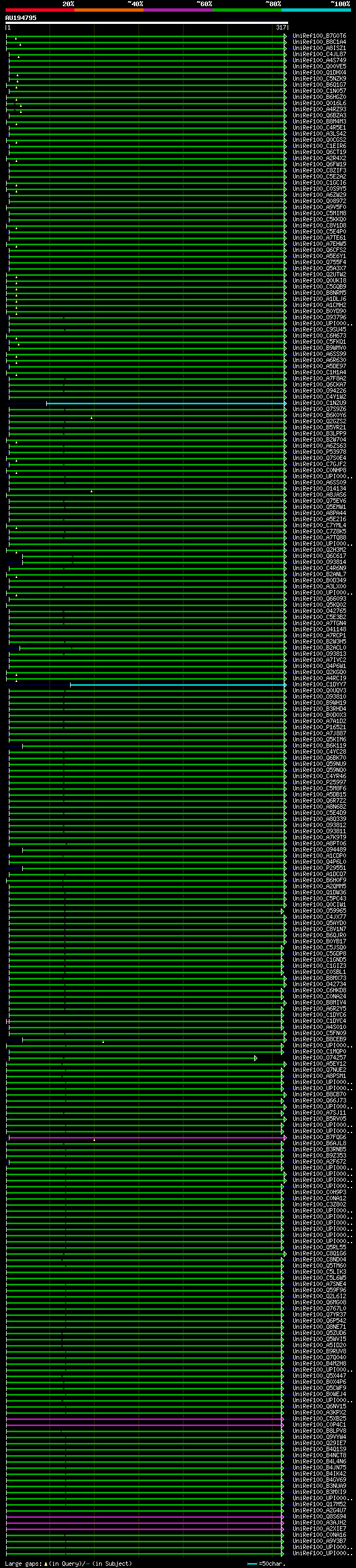This screenshot has width=356, height=1568.
Task: Click the UniRef100_C1N057 label
Action: click(x=319, y=91)
